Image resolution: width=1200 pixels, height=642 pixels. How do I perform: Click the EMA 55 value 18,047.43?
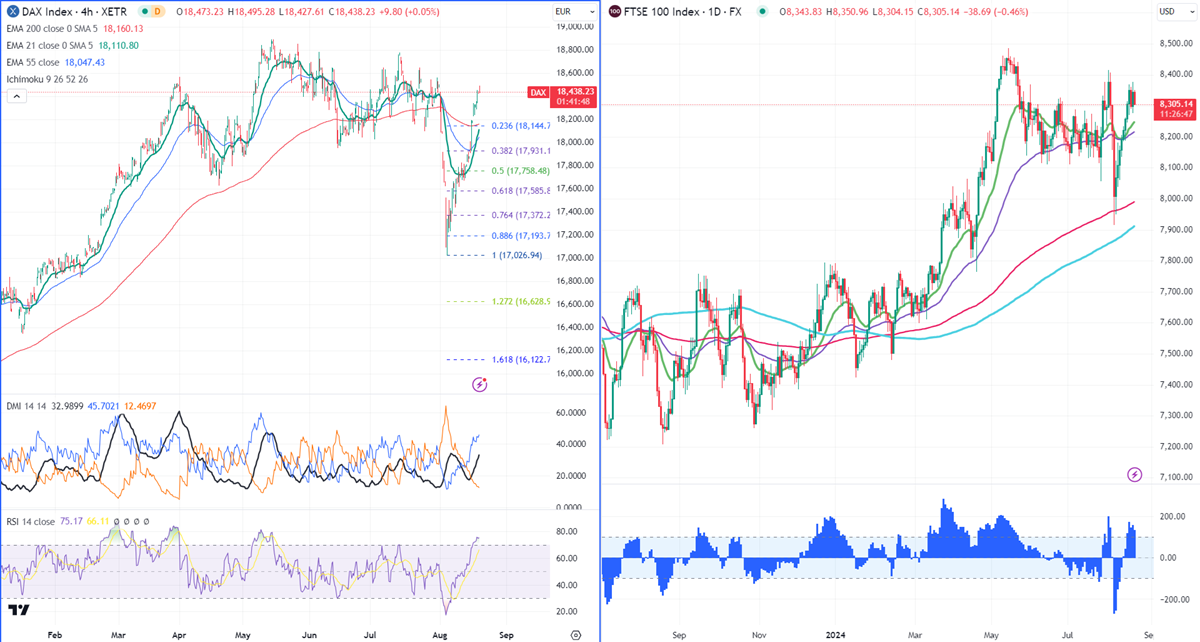coord(84,62)
